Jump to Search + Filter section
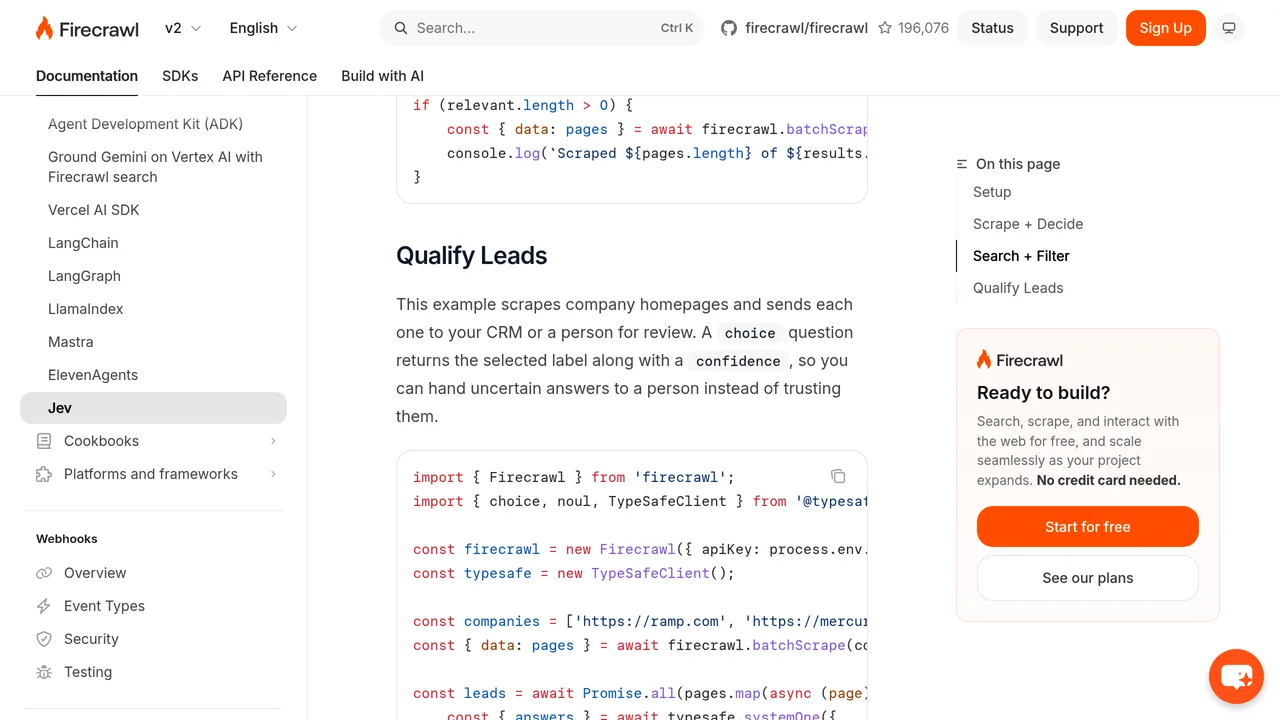 tap(1021, 256)
